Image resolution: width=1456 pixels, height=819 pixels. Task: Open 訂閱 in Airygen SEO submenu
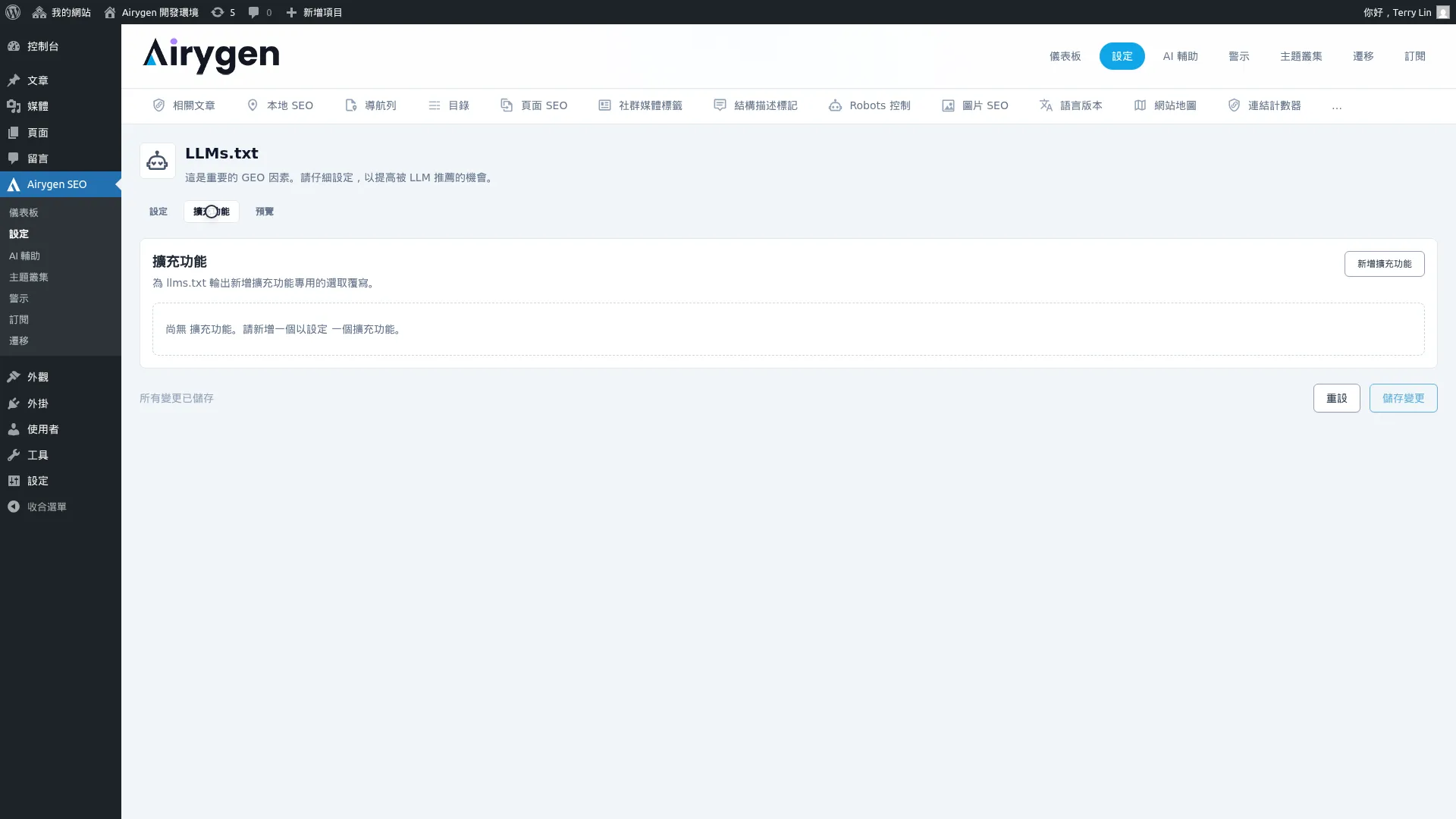(19, 320)
